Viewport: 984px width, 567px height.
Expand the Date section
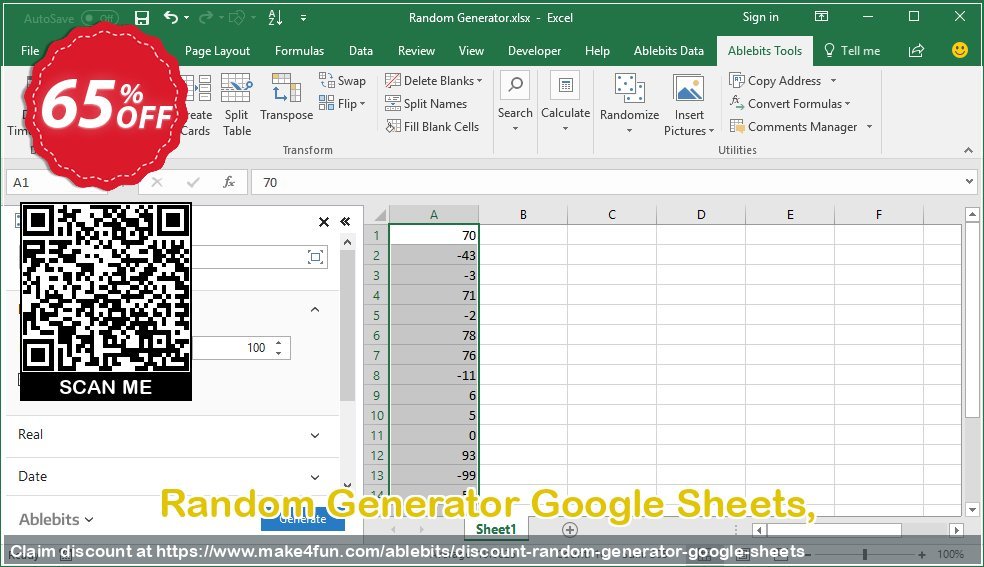point(315,477)
